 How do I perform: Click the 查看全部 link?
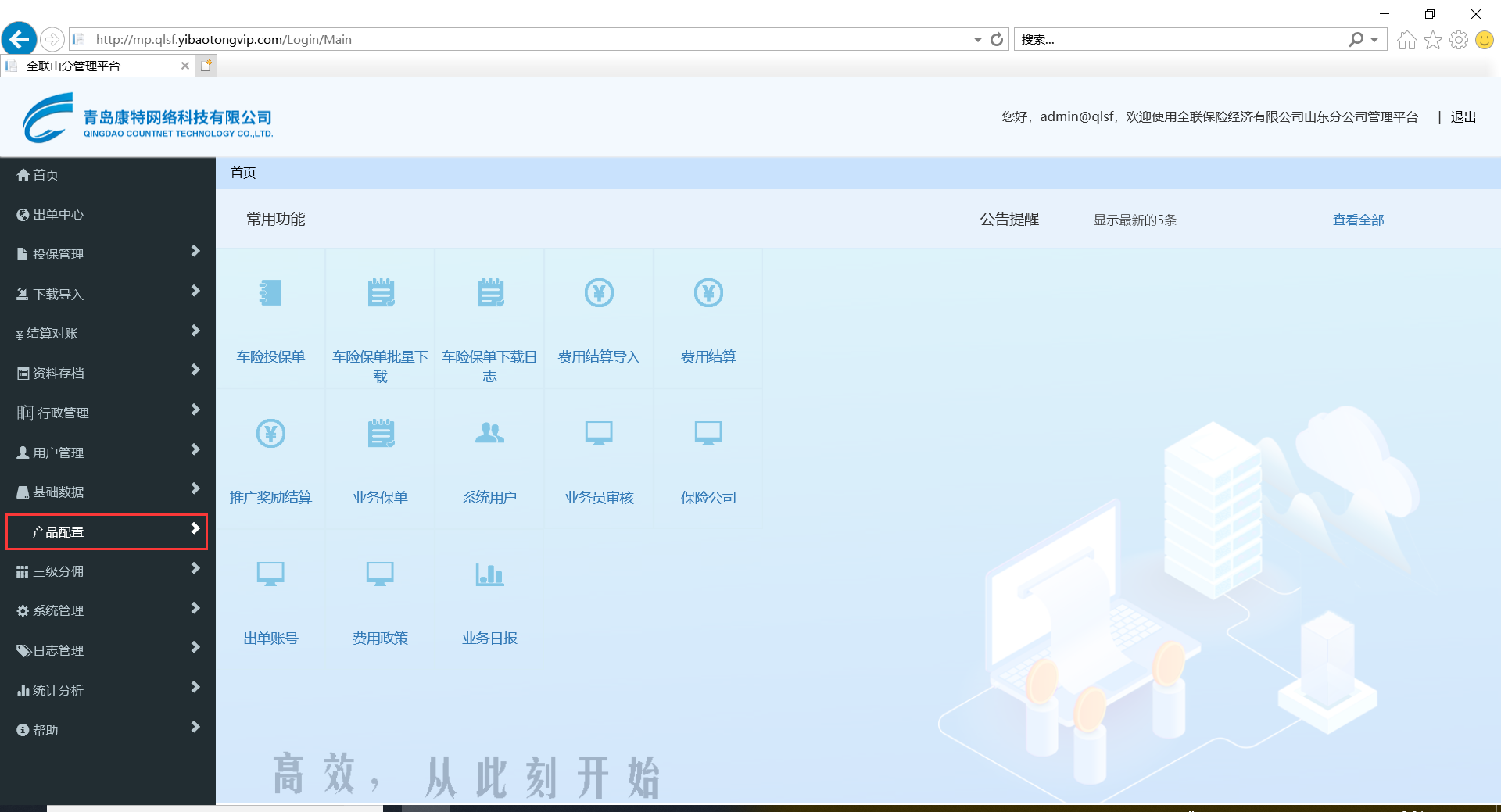[1358, 220]
